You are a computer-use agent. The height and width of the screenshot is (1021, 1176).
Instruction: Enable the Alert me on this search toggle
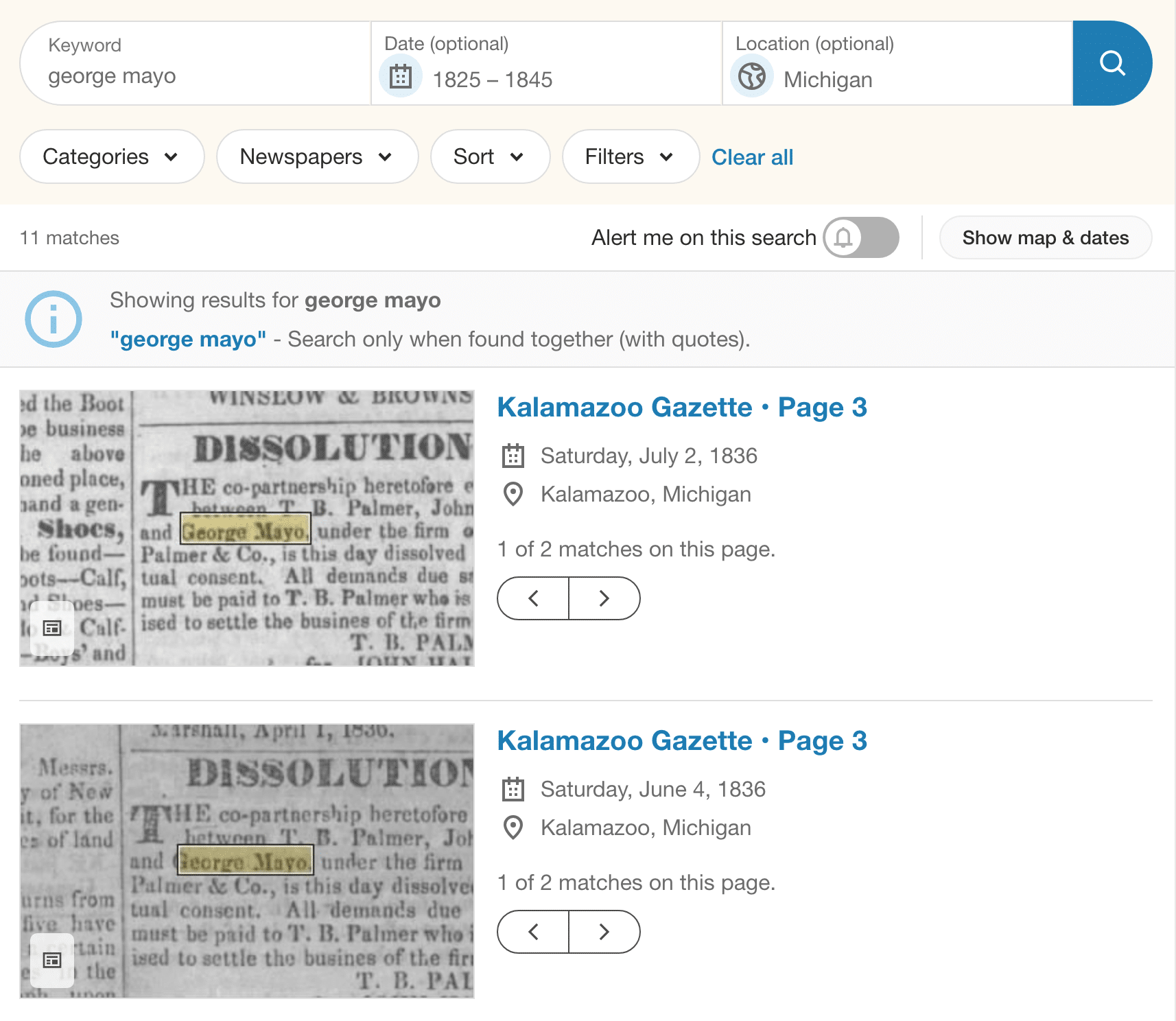coord(861,237)
